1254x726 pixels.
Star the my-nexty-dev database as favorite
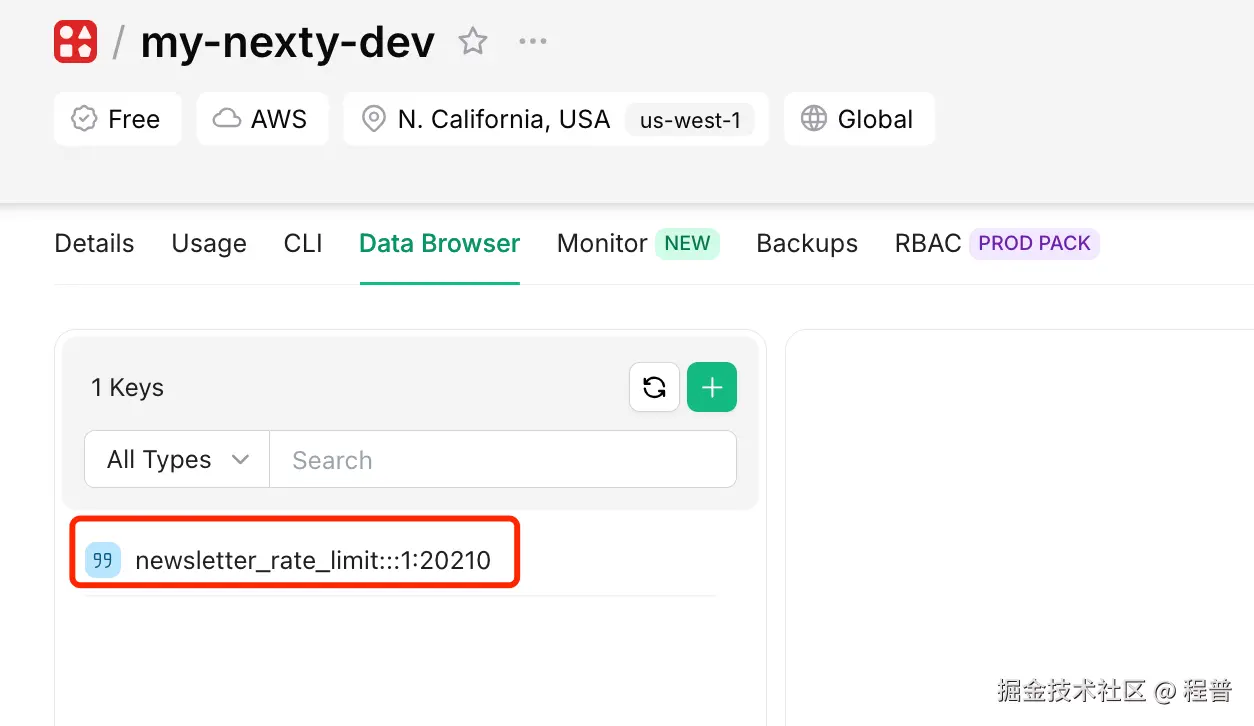click(x=472, y=41)
